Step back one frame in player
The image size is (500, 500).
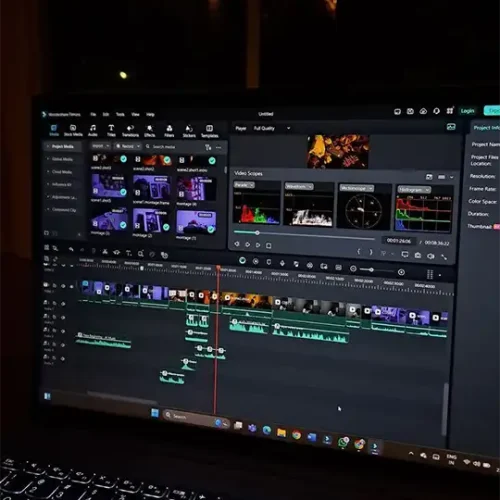[237, 244]
